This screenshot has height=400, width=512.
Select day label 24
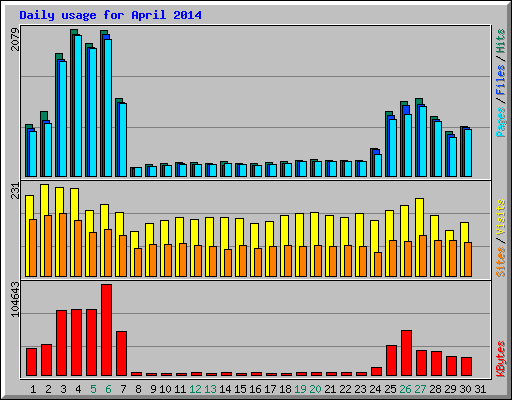click(x=375, y=389)
